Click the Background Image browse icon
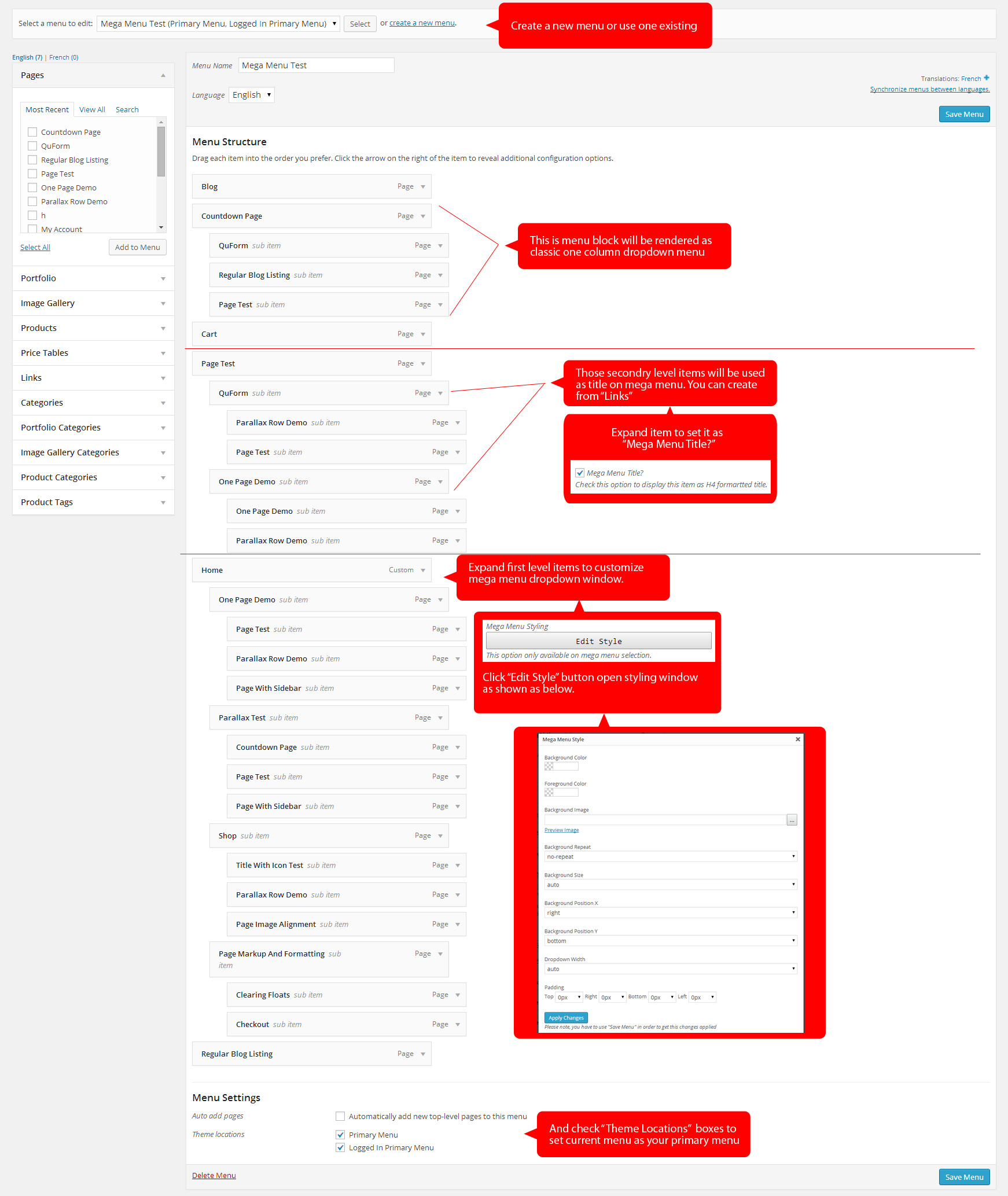Screen dimensions: 1008x1196 click(x=792, y=820)
